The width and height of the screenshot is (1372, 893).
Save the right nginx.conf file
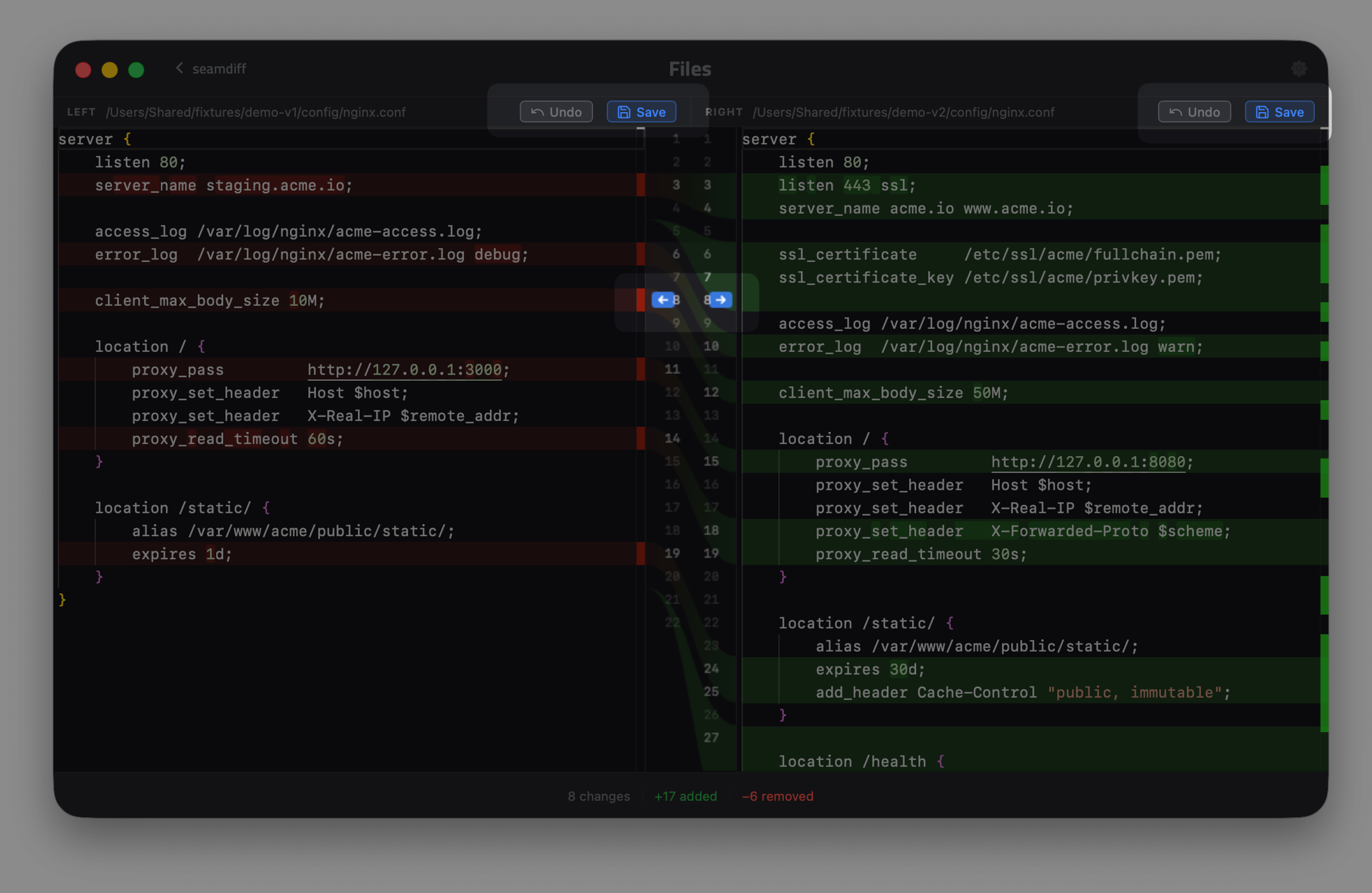click(x=1280, y=112)
